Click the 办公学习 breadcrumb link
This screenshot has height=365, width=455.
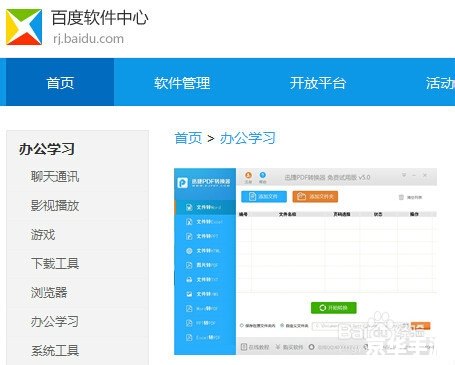coord(248,138)
